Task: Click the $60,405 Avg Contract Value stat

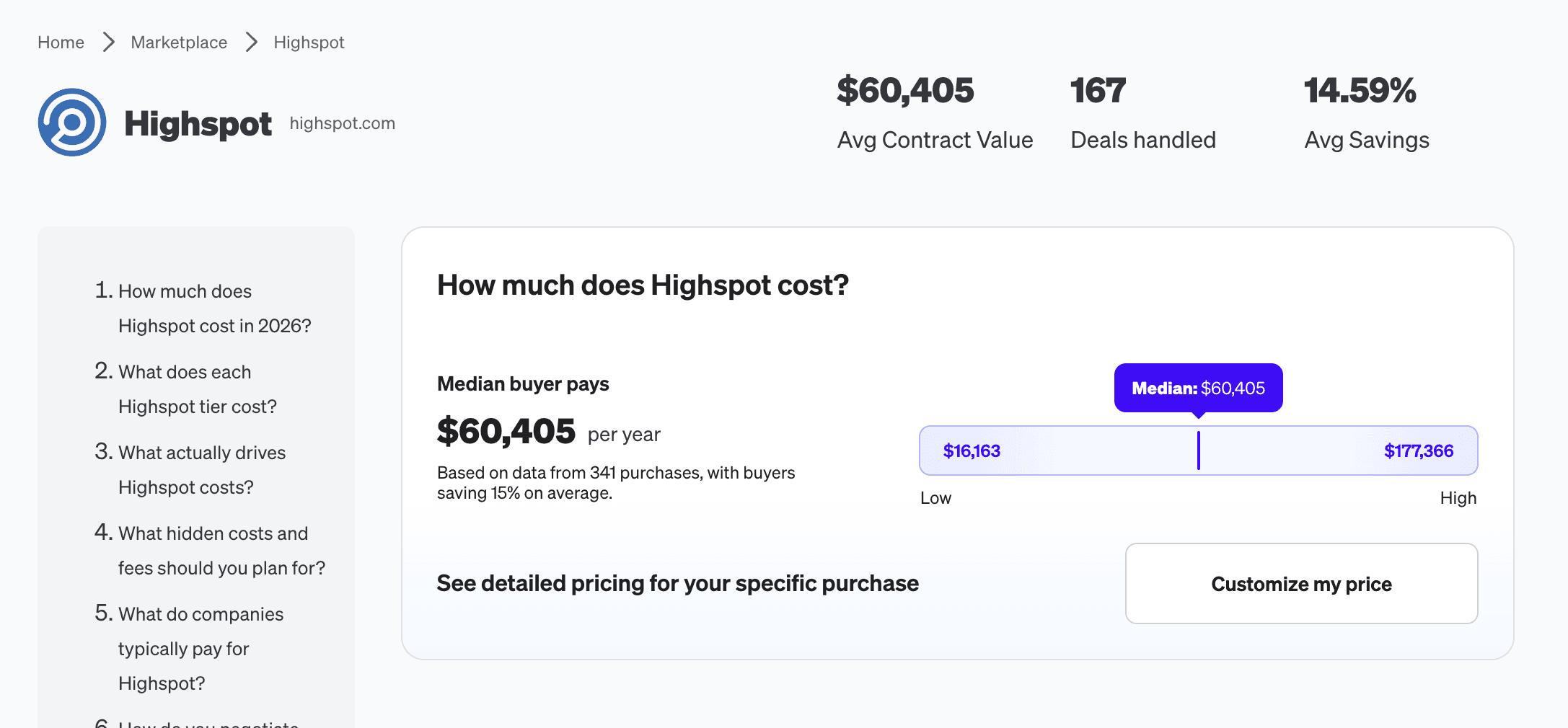Action: point(935,112)
